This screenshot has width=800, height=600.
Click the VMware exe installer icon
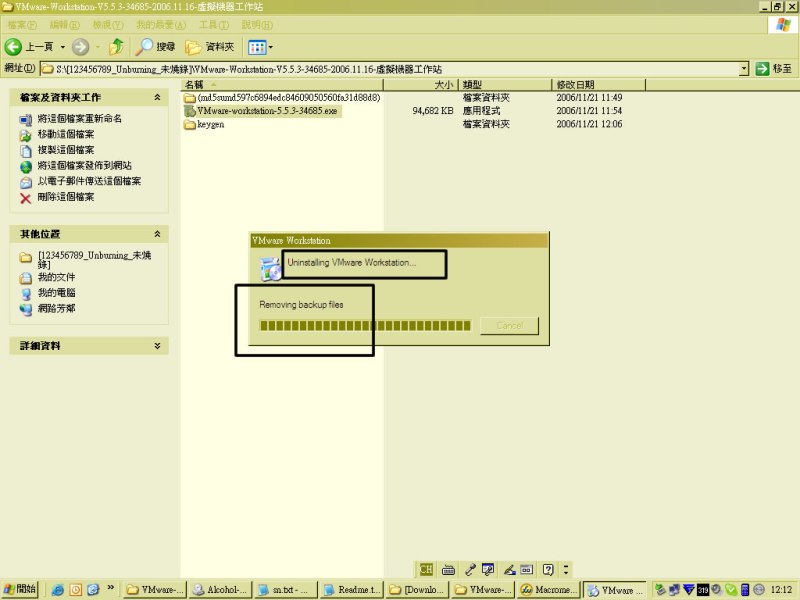pos(190,111)
